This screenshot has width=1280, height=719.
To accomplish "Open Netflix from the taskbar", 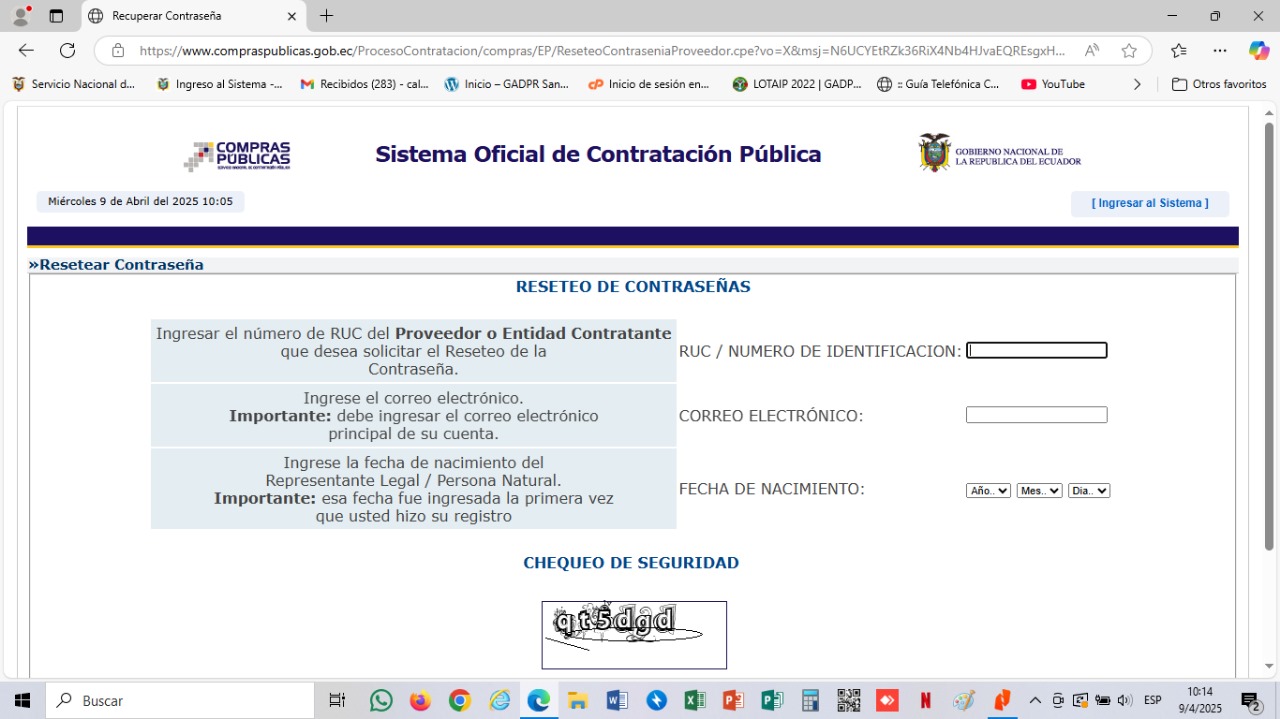I will click(x=926, y=700).
